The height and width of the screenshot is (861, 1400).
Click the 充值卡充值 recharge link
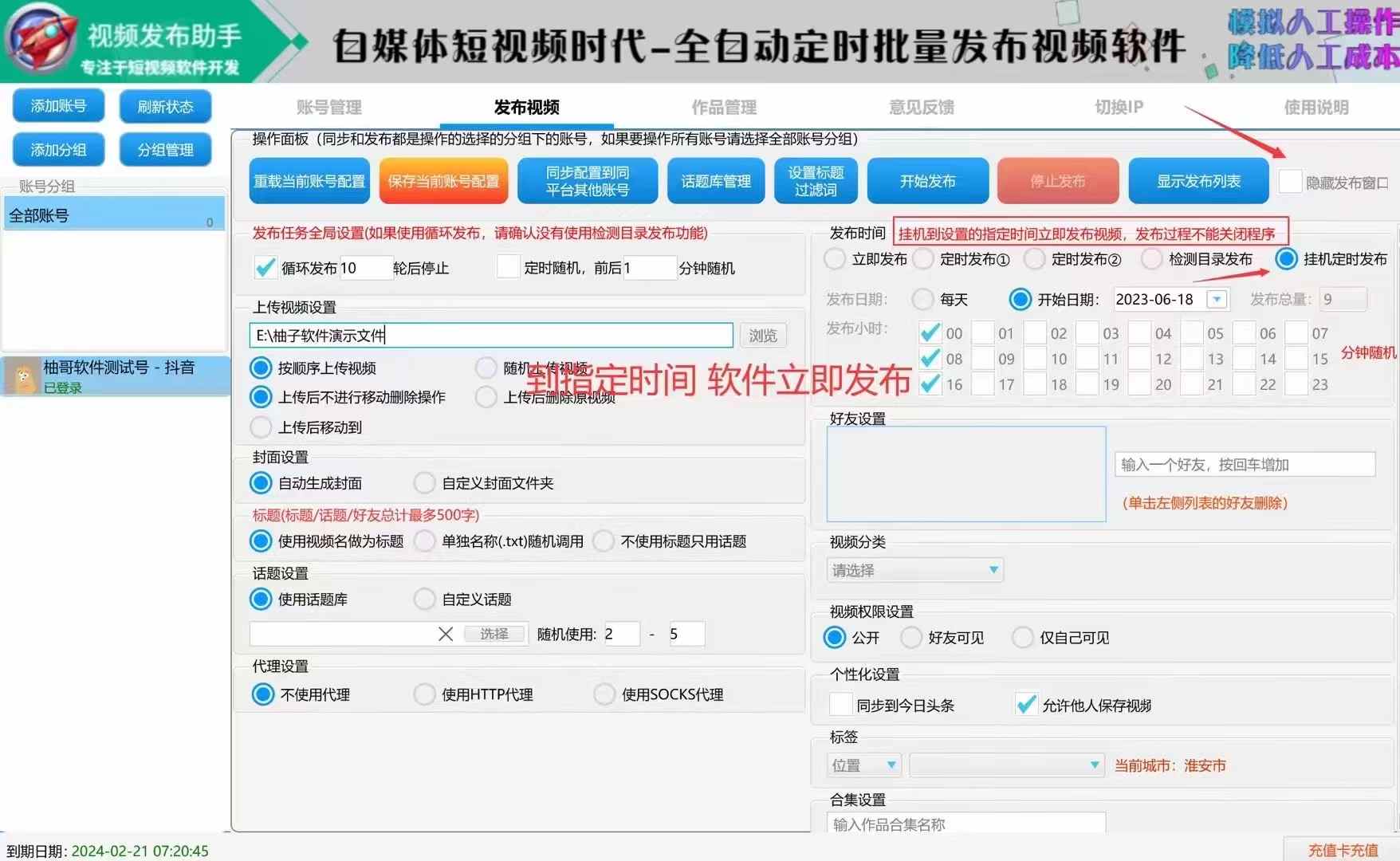click(1342, 850)
